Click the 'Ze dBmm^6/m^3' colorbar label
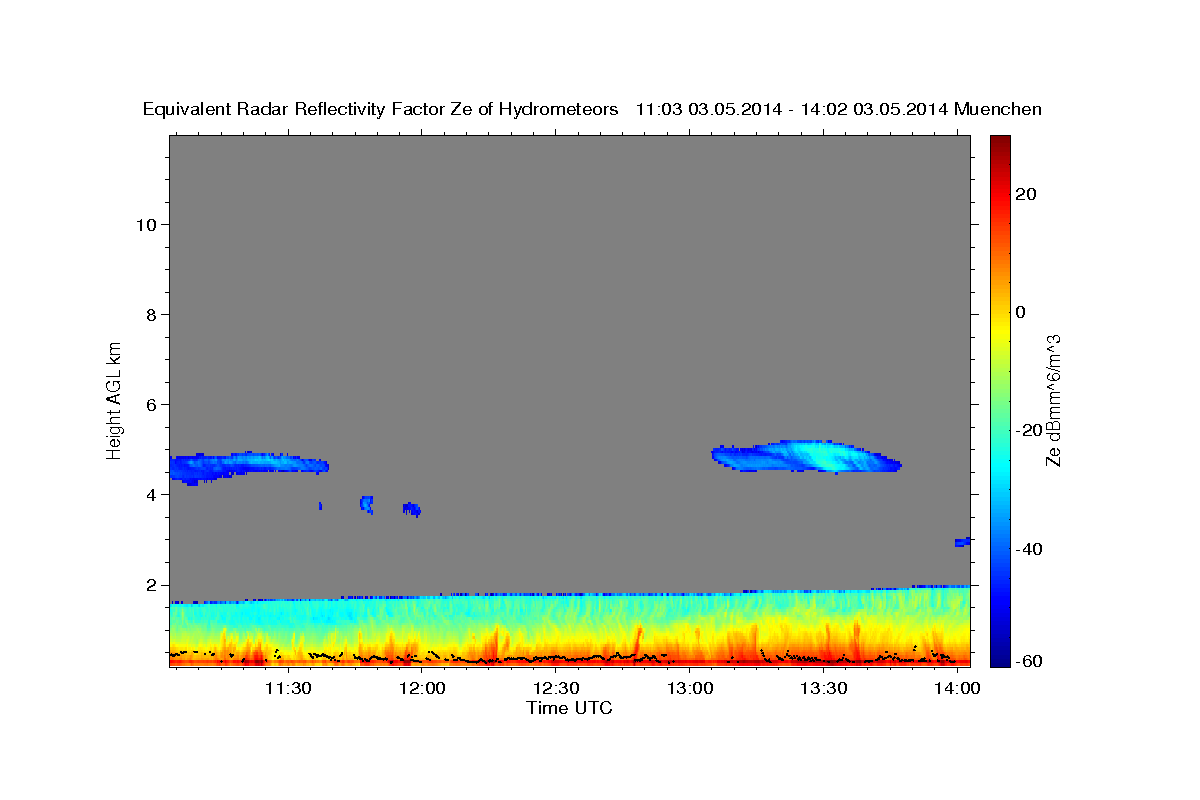The height and width of the screenshot is (800, 1200). coord(1053,400)
